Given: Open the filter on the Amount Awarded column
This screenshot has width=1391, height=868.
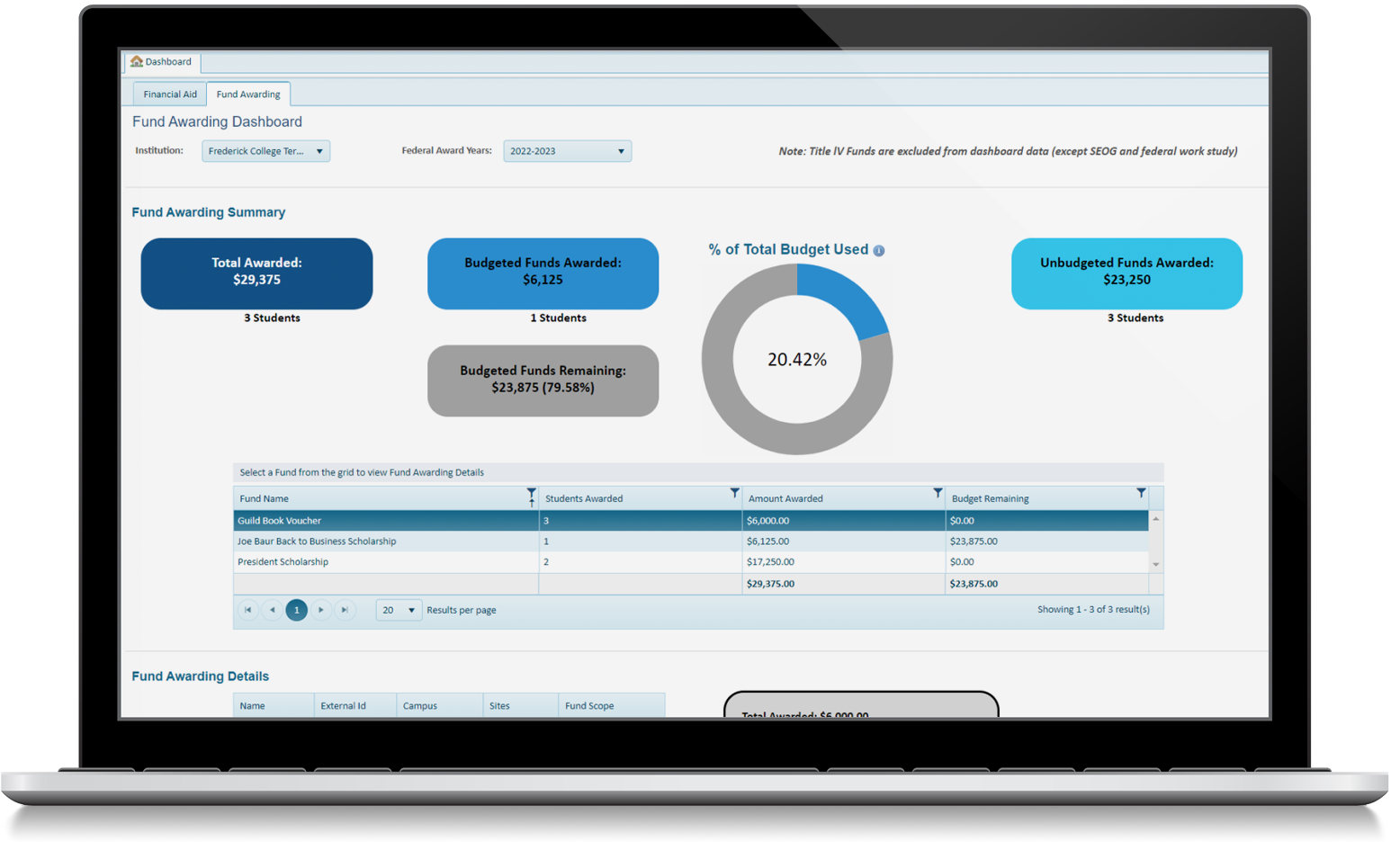Looking at the screenshot, I should [x=938, y=495].
